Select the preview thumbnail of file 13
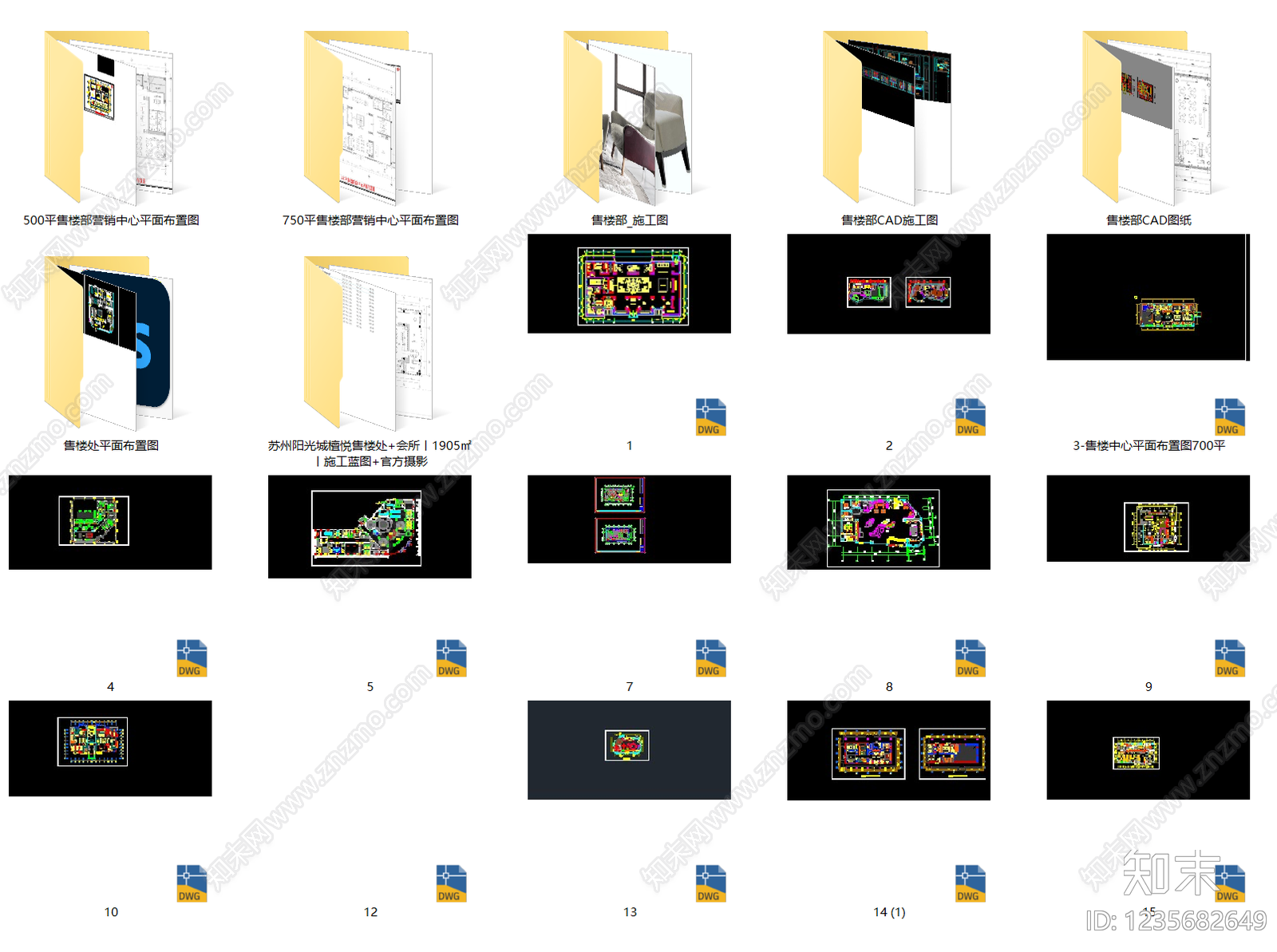 629,750
